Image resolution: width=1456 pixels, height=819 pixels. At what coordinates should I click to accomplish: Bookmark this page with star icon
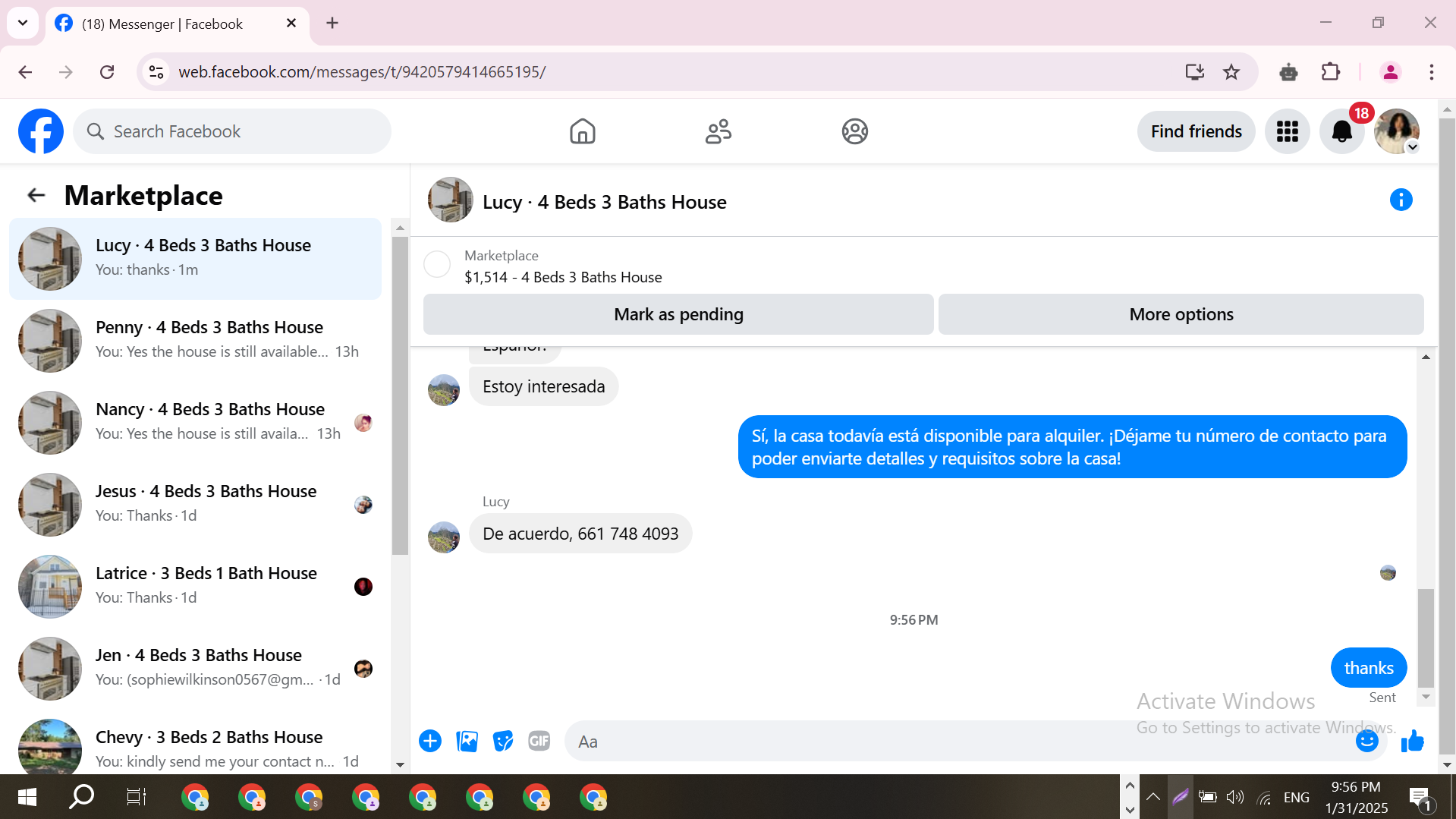pos(1231,72)
